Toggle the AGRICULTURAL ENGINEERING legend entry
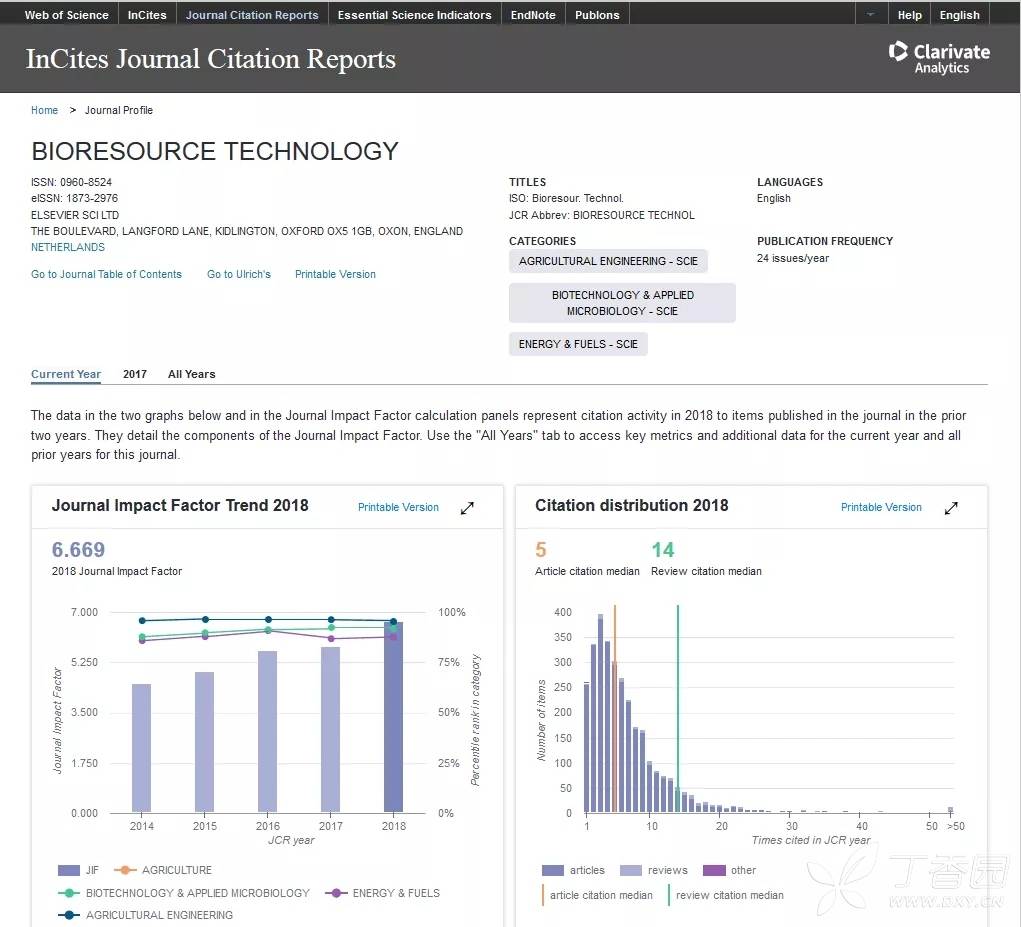Viewport: 1021px width, 927px height. click(145, 915)
